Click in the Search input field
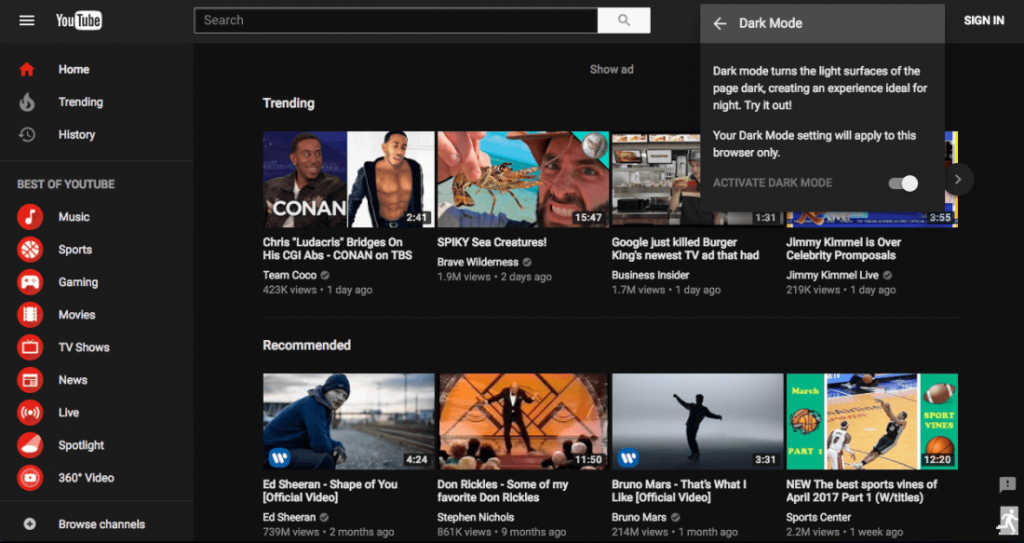 (396, 20)
